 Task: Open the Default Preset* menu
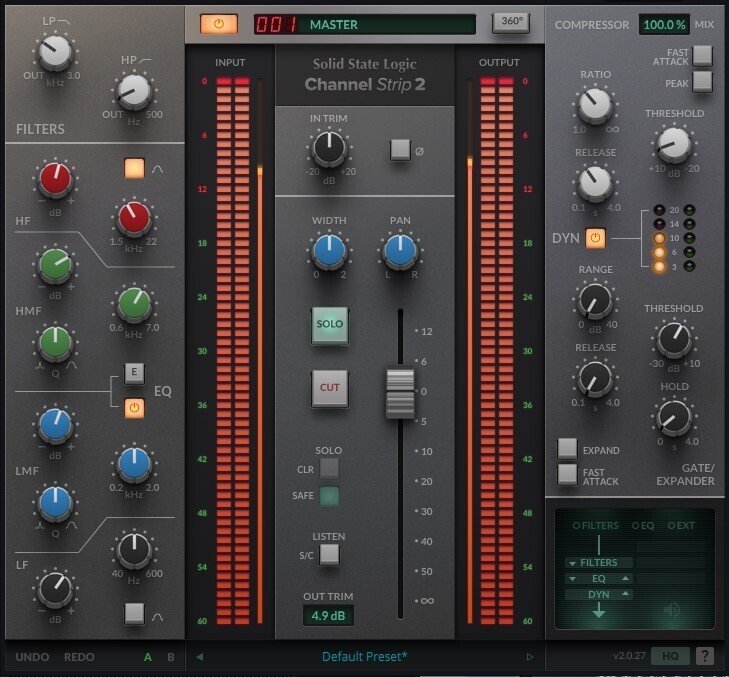point(364,657)
